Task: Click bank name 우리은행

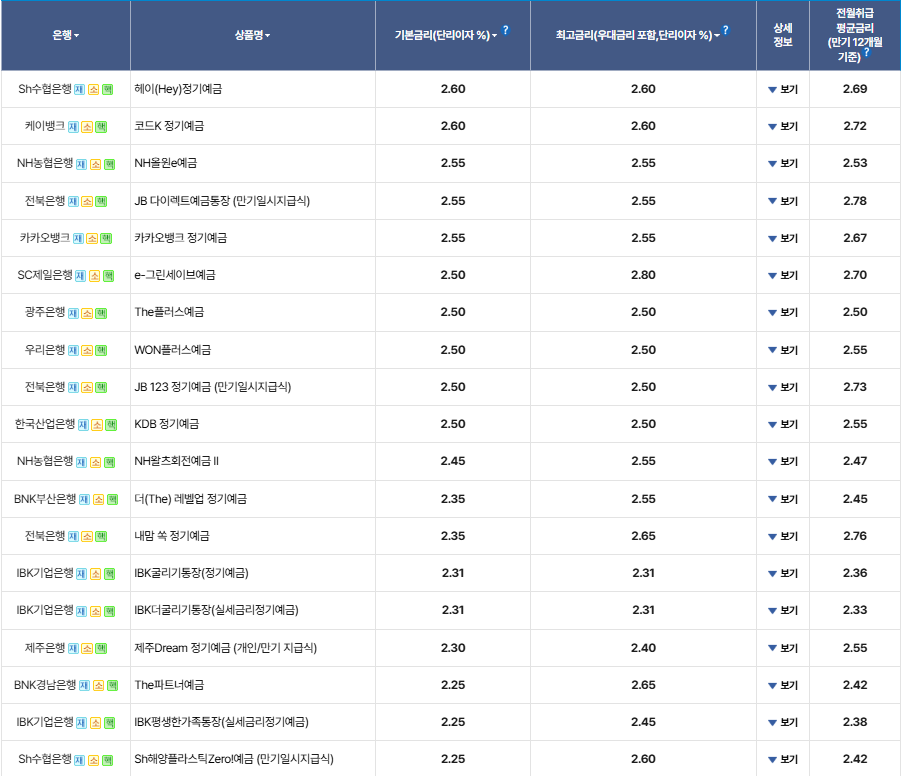Action: tap(45, 350)
